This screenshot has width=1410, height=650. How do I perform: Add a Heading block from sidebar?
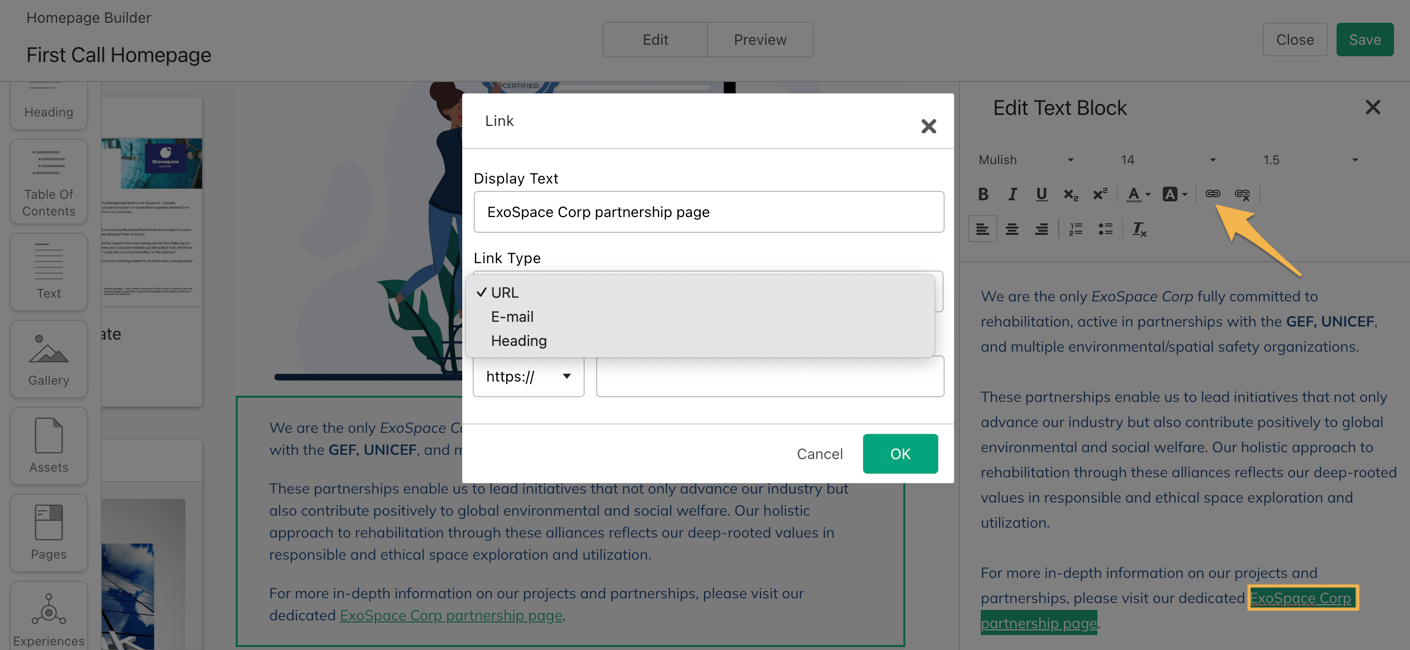[49, 106]
